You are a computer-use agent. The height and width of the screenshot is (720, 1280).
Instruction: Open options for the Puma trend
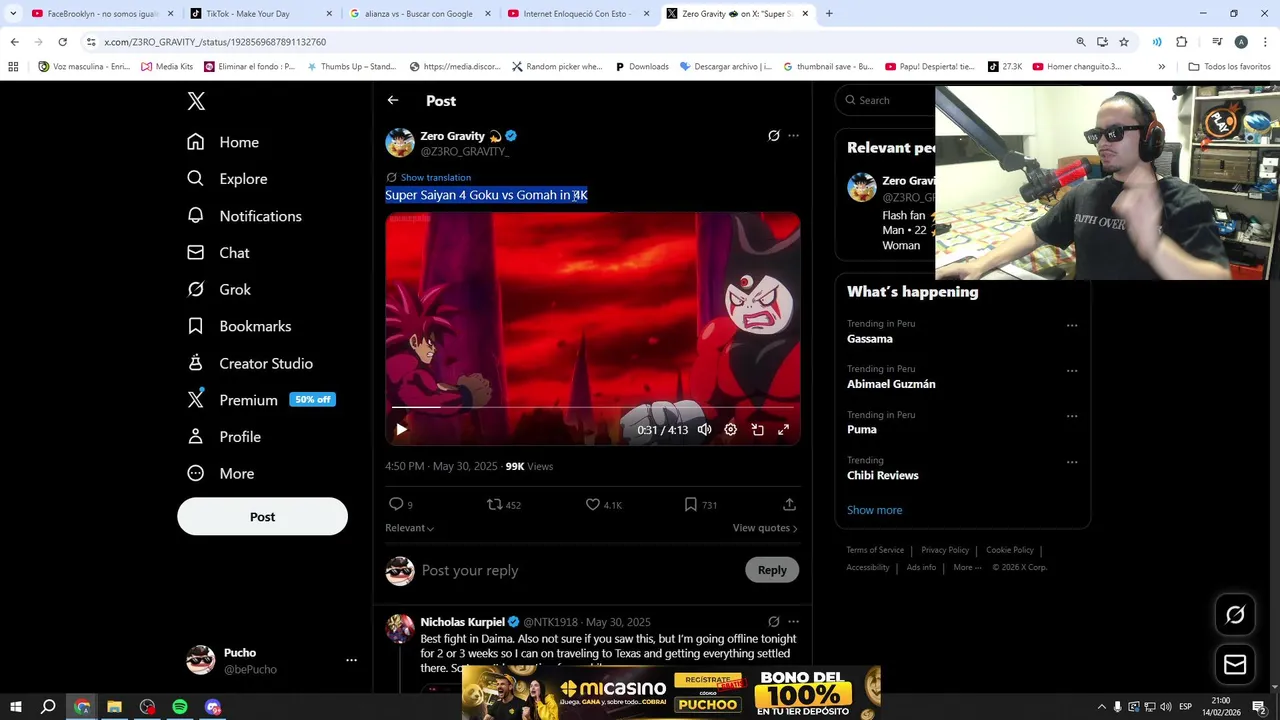click(x=1072, y=416)
